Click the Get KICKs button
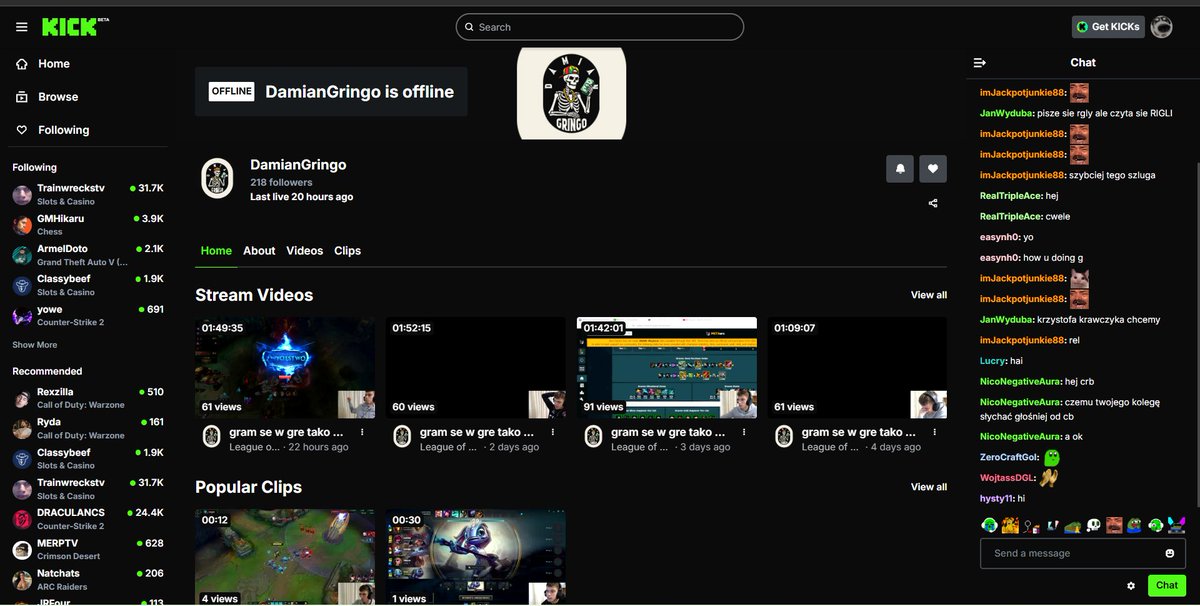Screen dimensions: 1200x606 click(x=1108, y=27)
